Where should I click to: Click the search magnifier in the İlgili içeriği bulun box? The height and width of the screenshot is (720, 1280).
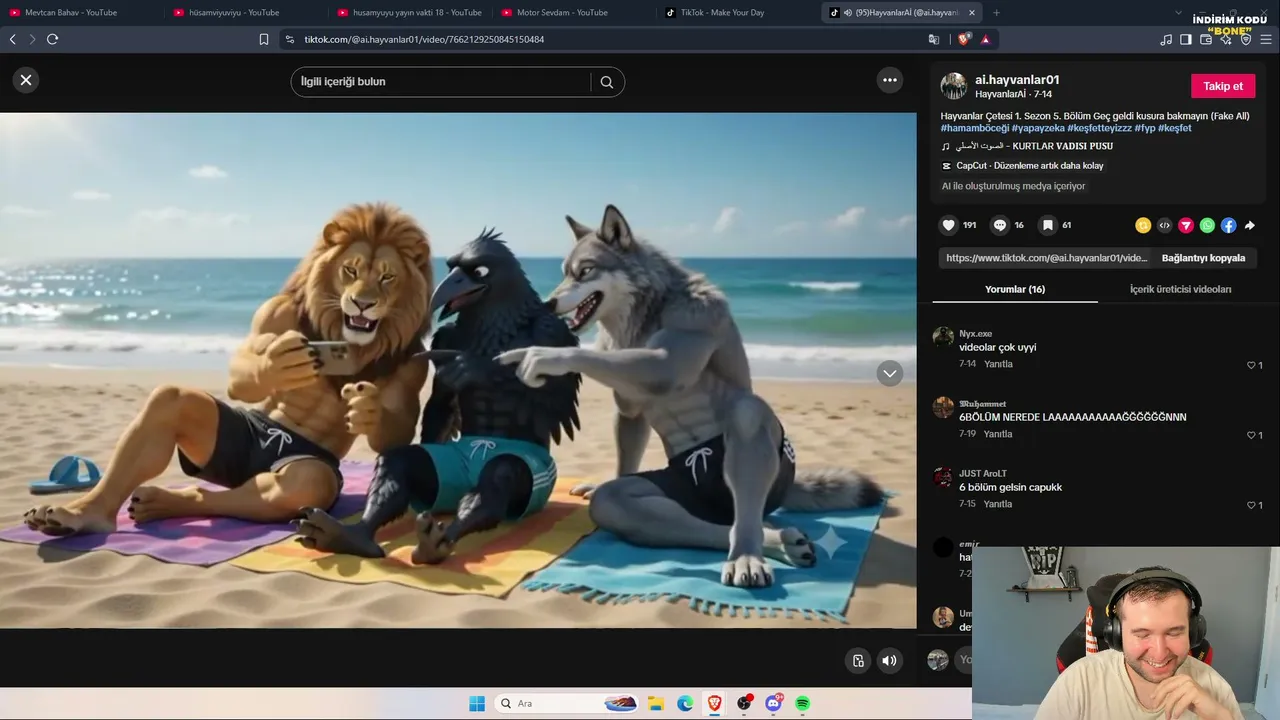pyautogui.click(x=606, y=82)
